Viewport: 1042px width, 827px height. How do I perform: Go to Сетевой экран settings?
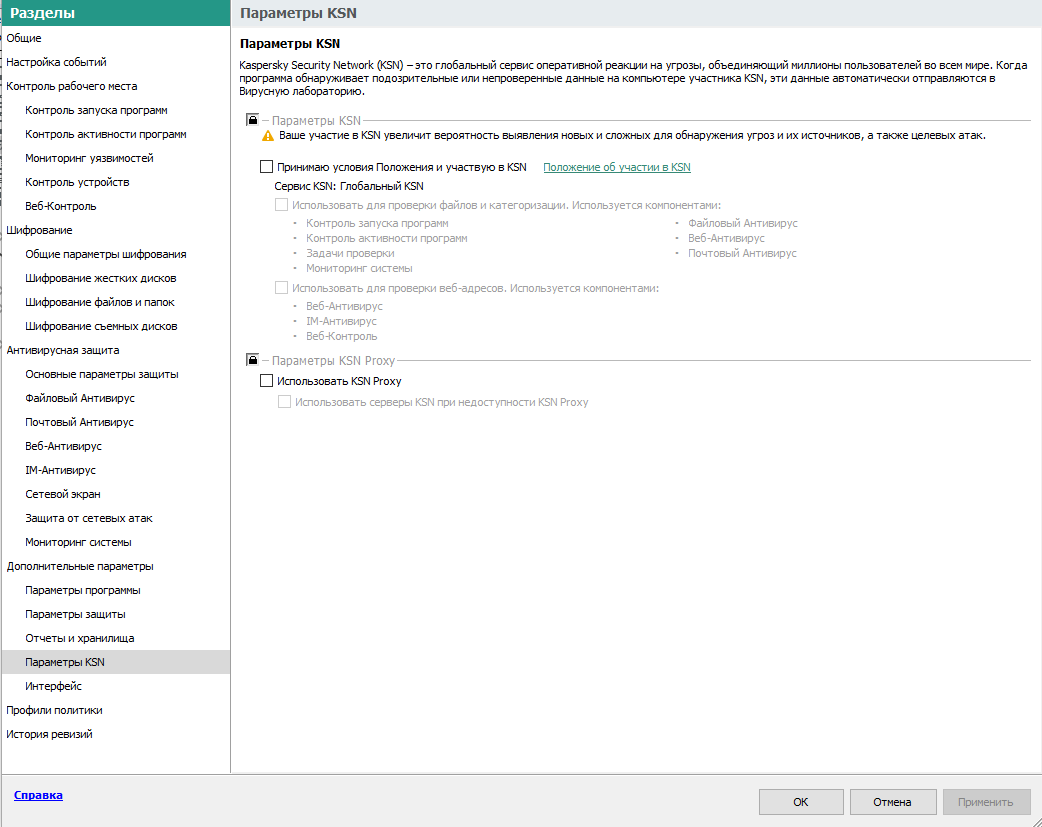116,494
